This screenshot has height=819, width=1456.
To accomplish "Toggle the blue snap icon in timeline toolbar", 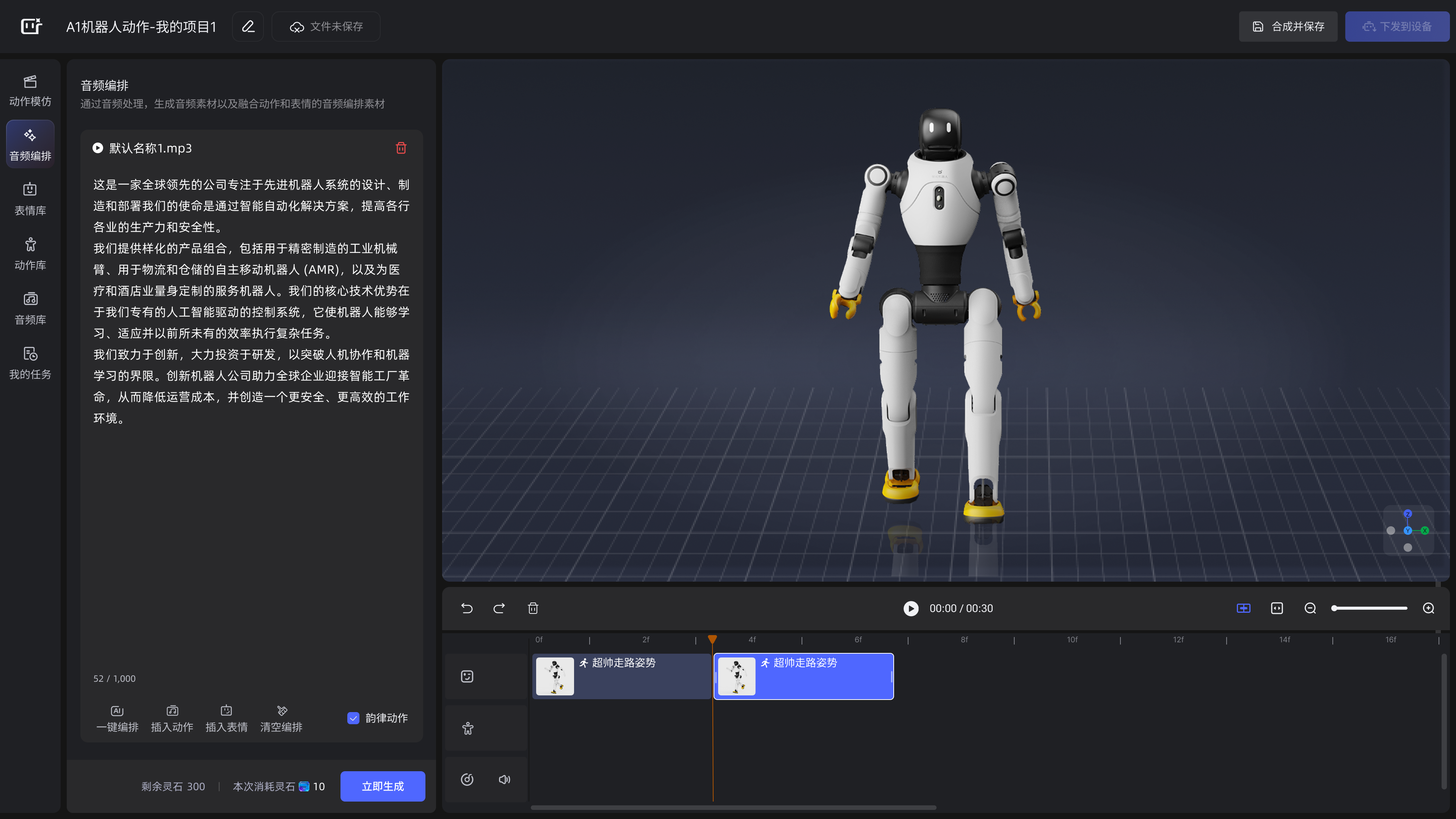I will pyautogui.click(x=1244, y=608).
